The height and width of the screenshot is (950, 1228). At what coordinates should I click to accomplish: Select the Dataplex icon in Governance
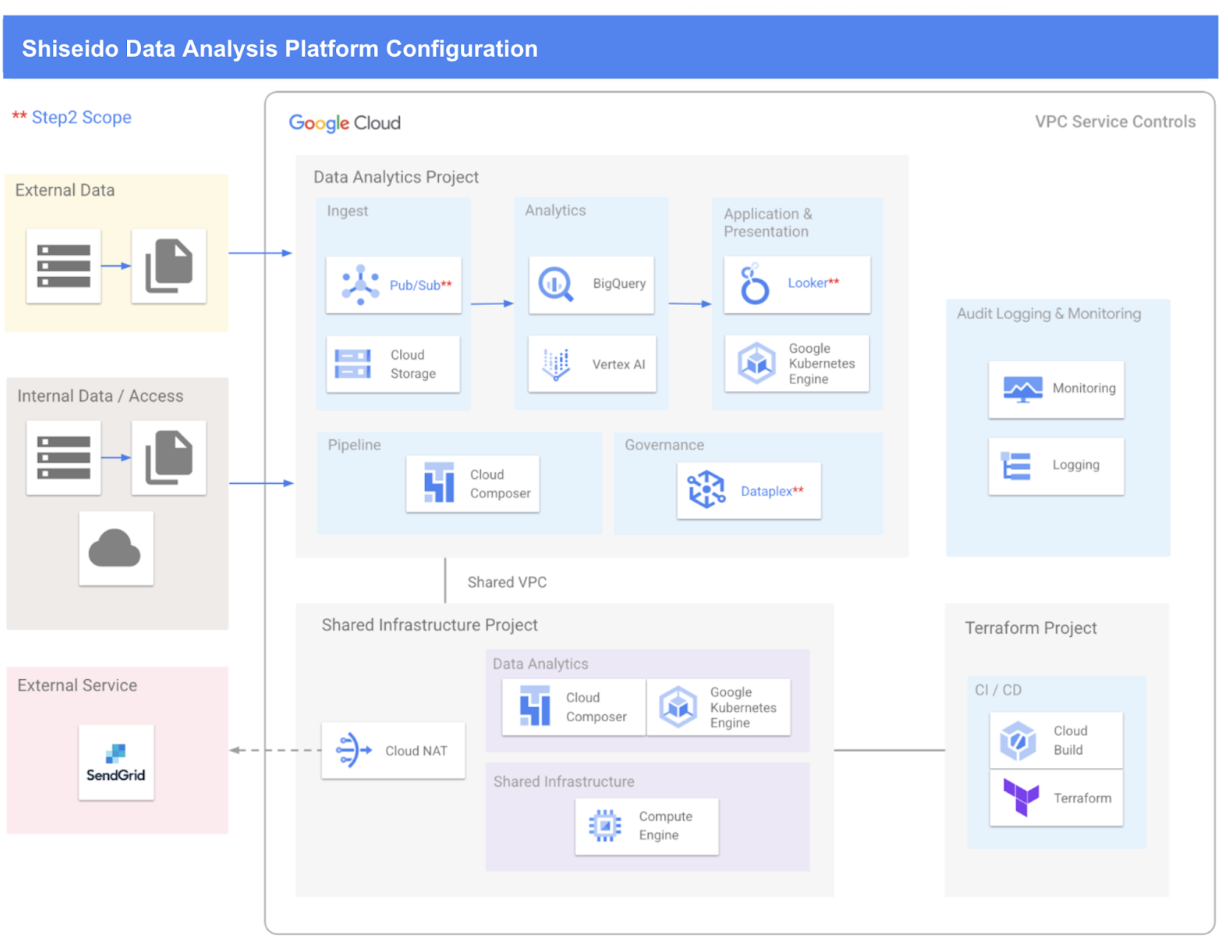(707, 490)
